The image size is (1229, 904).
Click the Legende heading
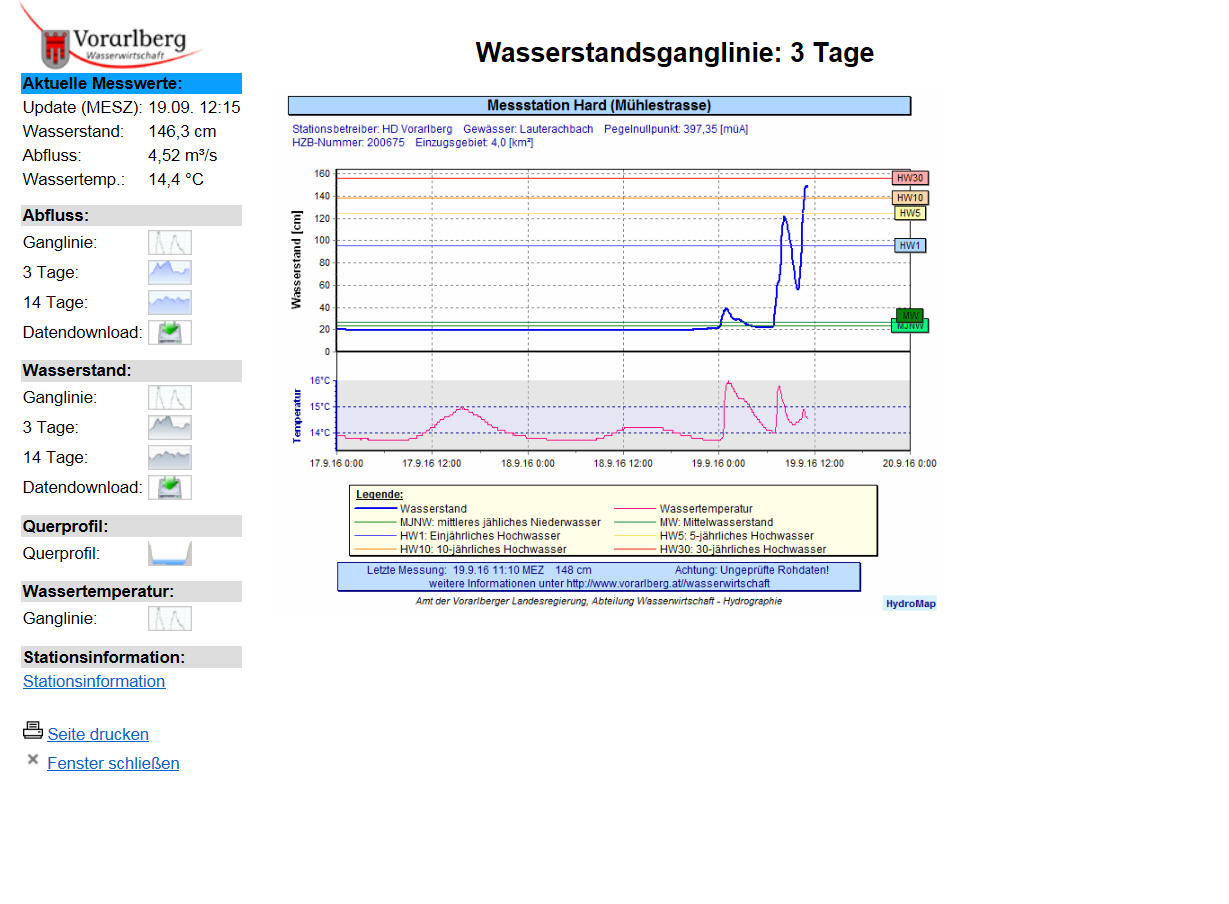click(379, 494)
